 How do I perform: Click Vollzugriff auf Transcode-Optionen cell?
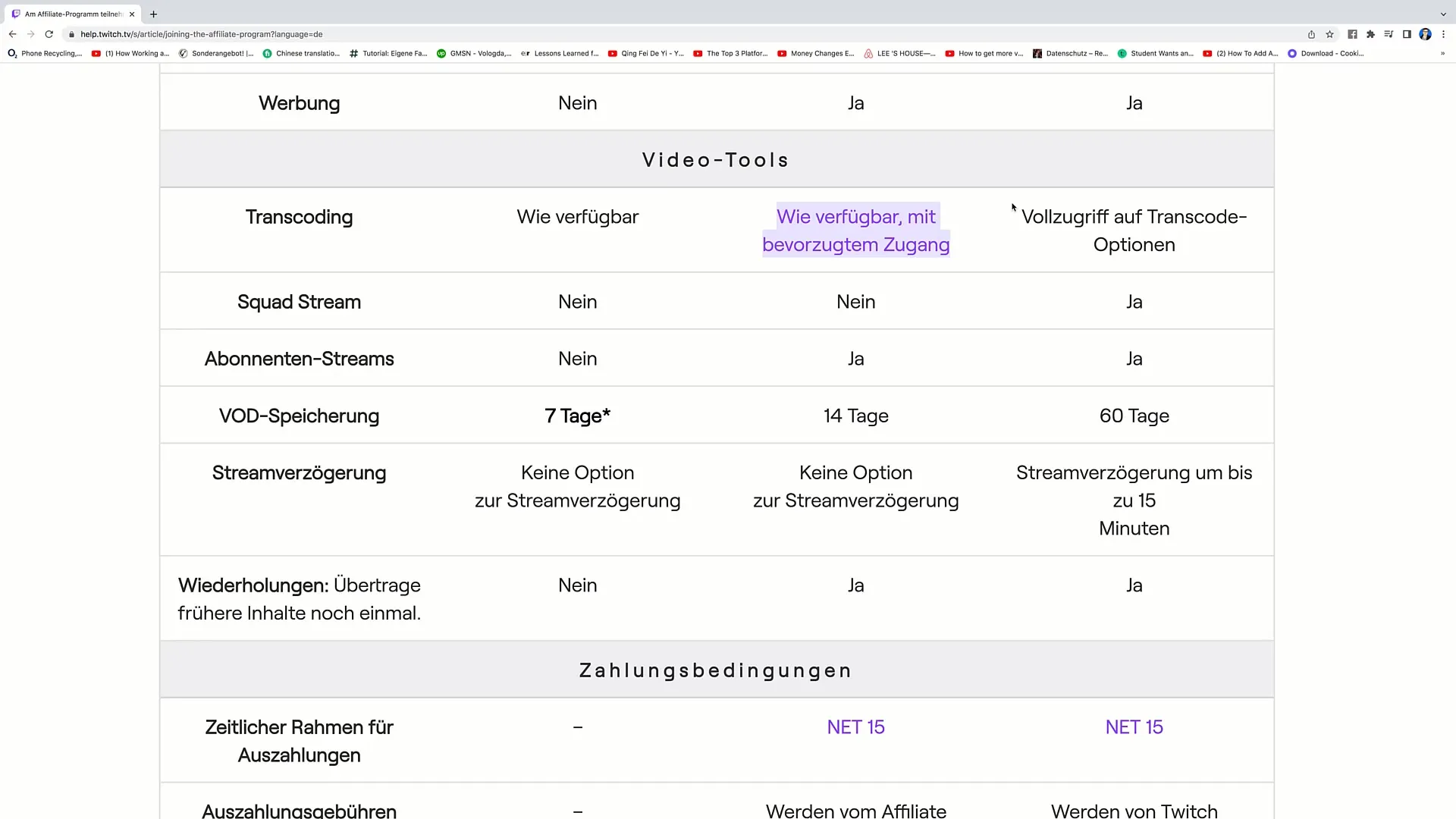coord(1134,231)
